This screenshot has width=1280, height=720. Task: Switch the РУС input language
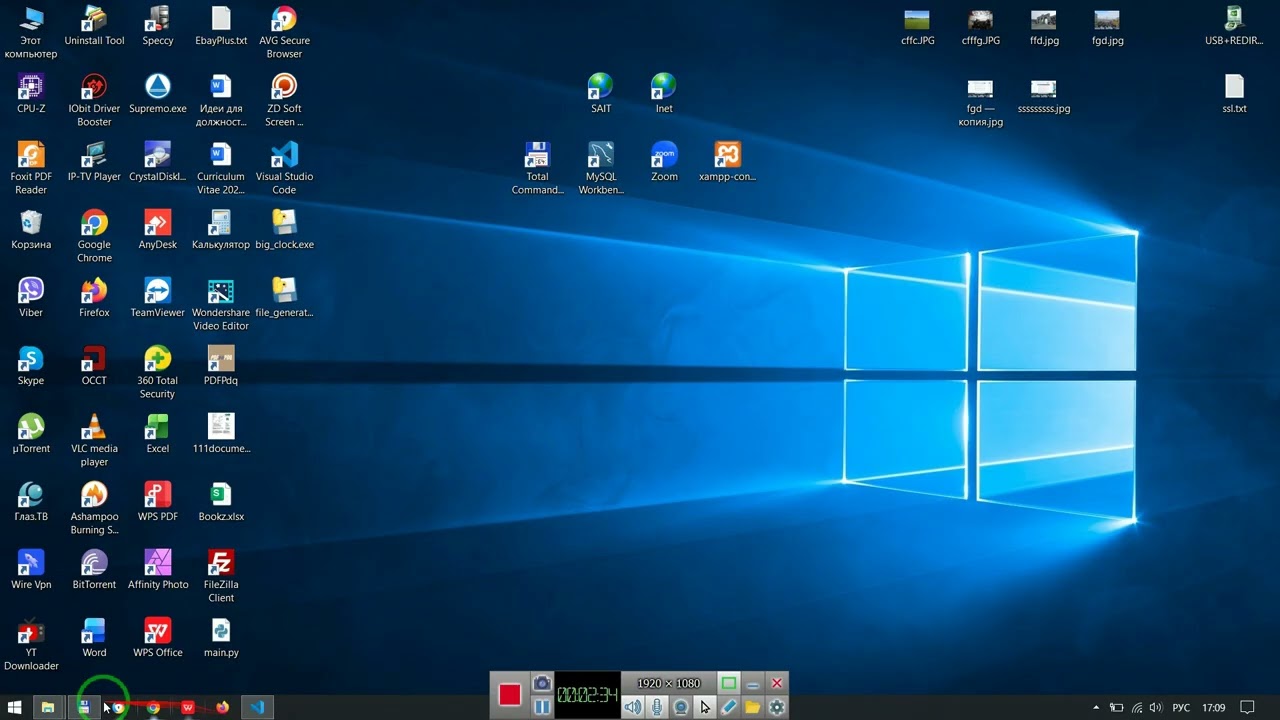point(1181,708)
